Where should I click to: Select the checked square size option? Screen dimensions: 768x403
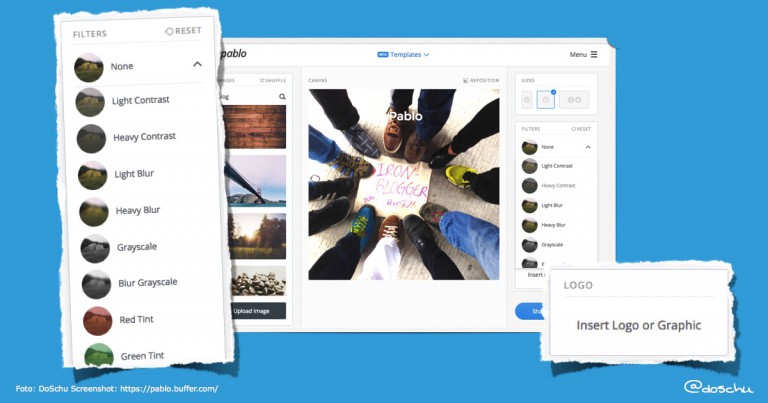546,99
